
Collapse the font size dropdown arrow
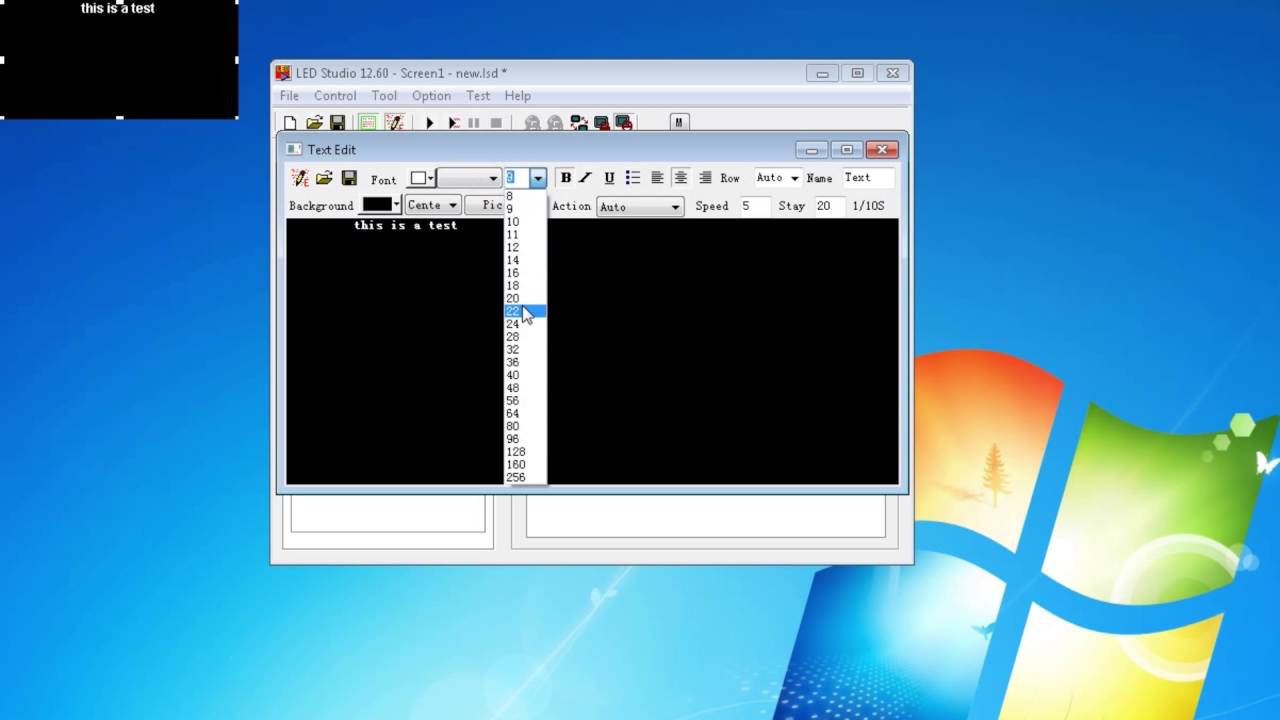pos(538,179)
